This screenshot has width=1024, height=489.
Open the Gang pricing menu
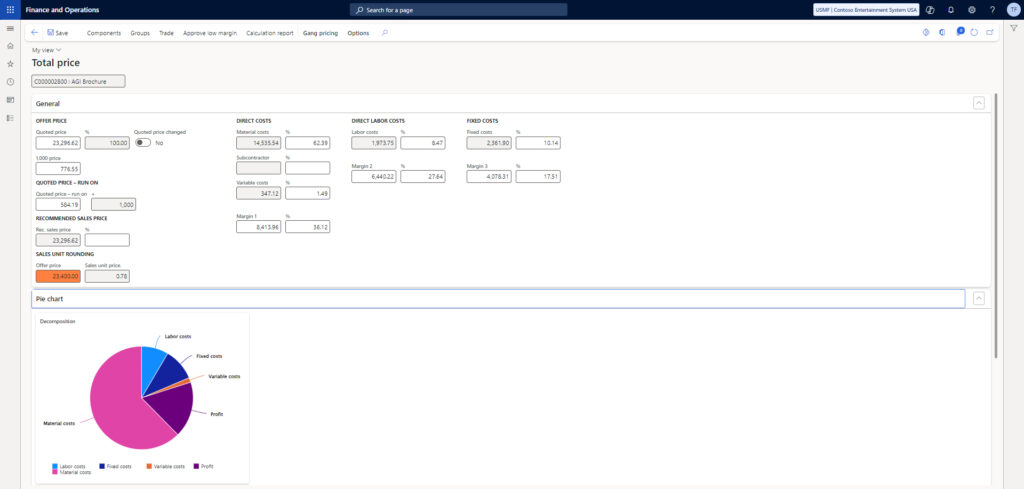320,33
